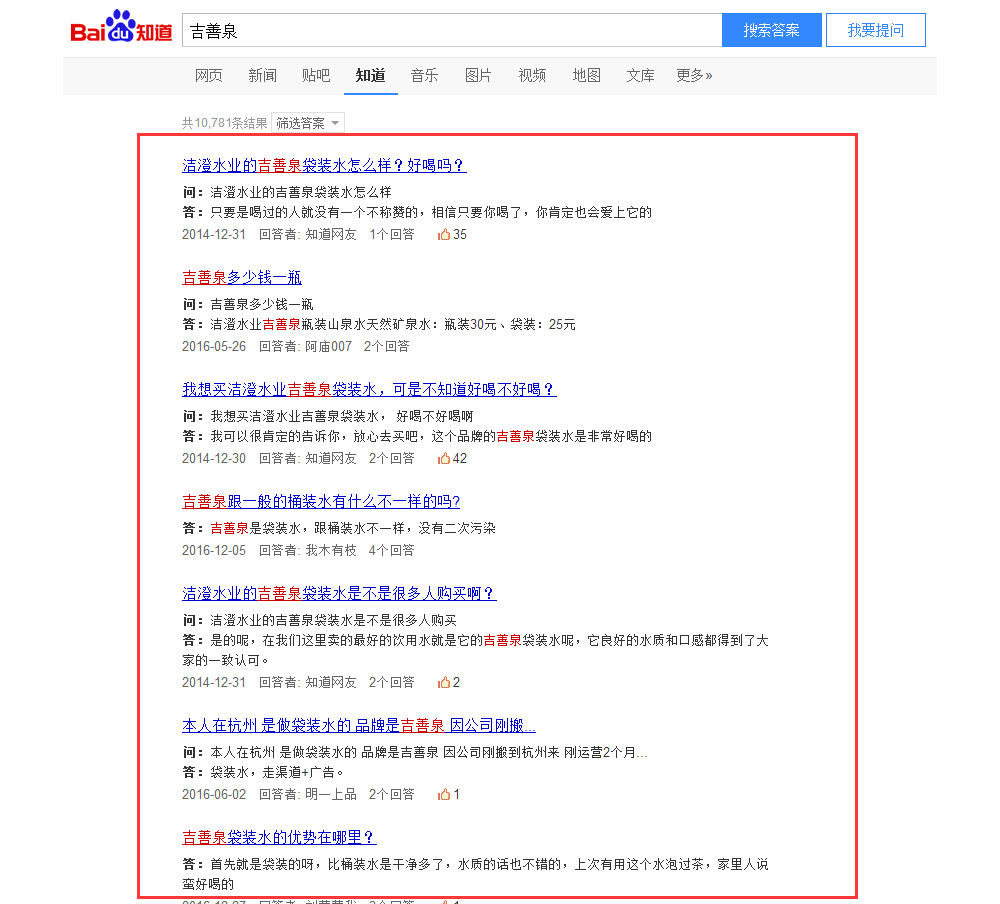This screenshot has height=904, width=1000.
Task: Open result 吉善泉多少钱一瓶
Action: coord(242,278)
